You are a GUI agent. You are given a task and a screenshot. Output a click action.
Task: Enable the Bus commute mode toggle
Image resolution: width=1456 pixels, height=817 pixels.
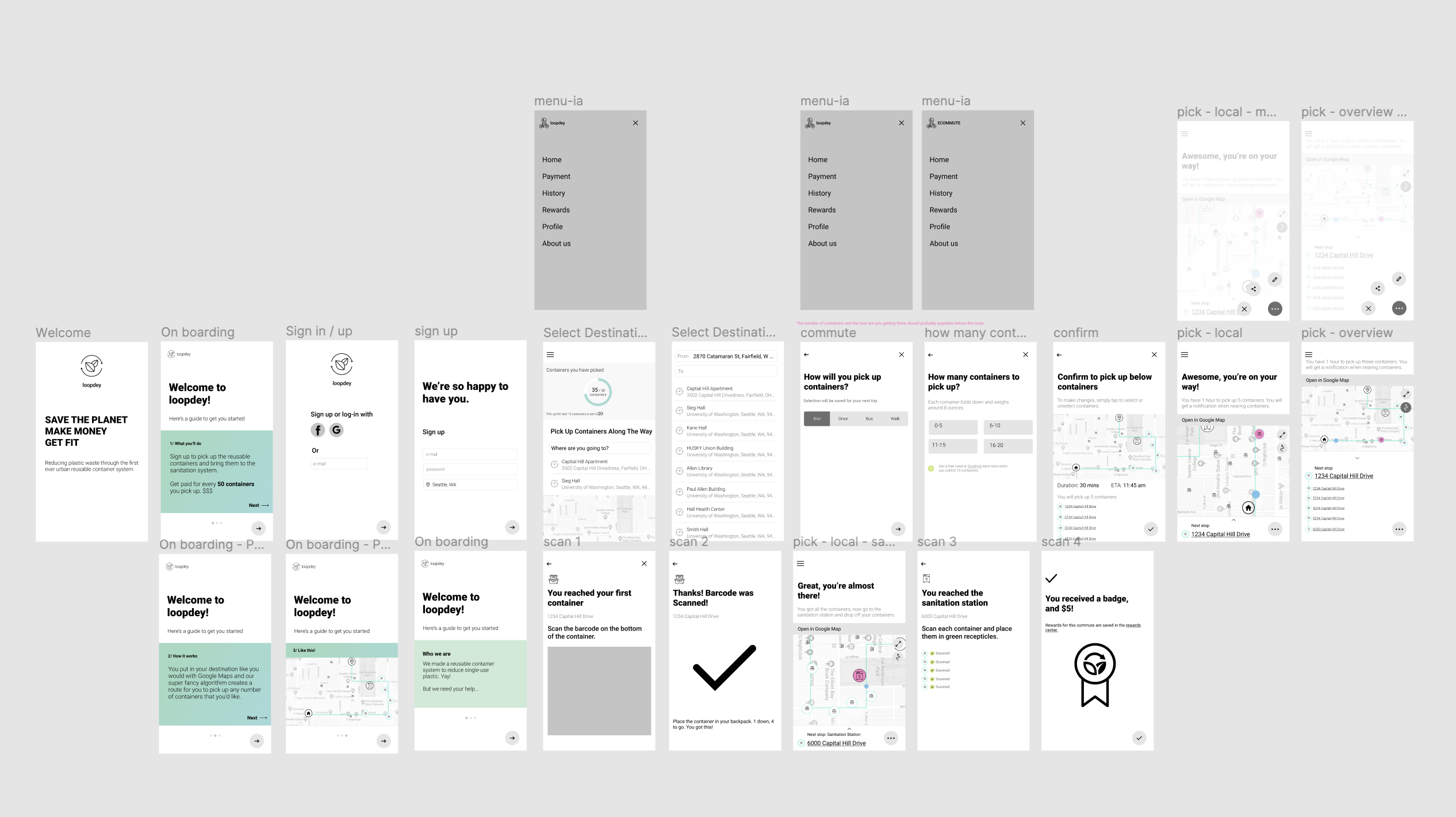869,418
